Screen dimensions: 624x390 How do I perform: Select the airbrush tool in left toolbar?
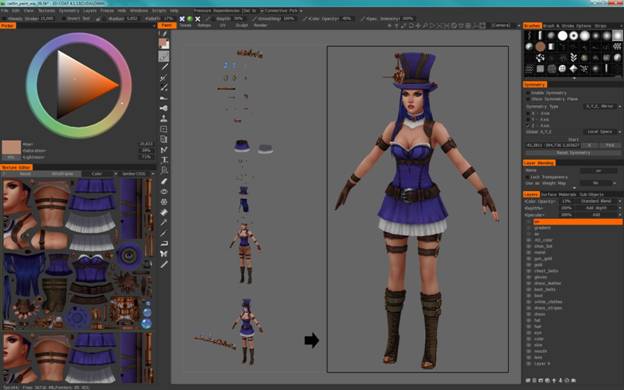click(x=164, y=108)
